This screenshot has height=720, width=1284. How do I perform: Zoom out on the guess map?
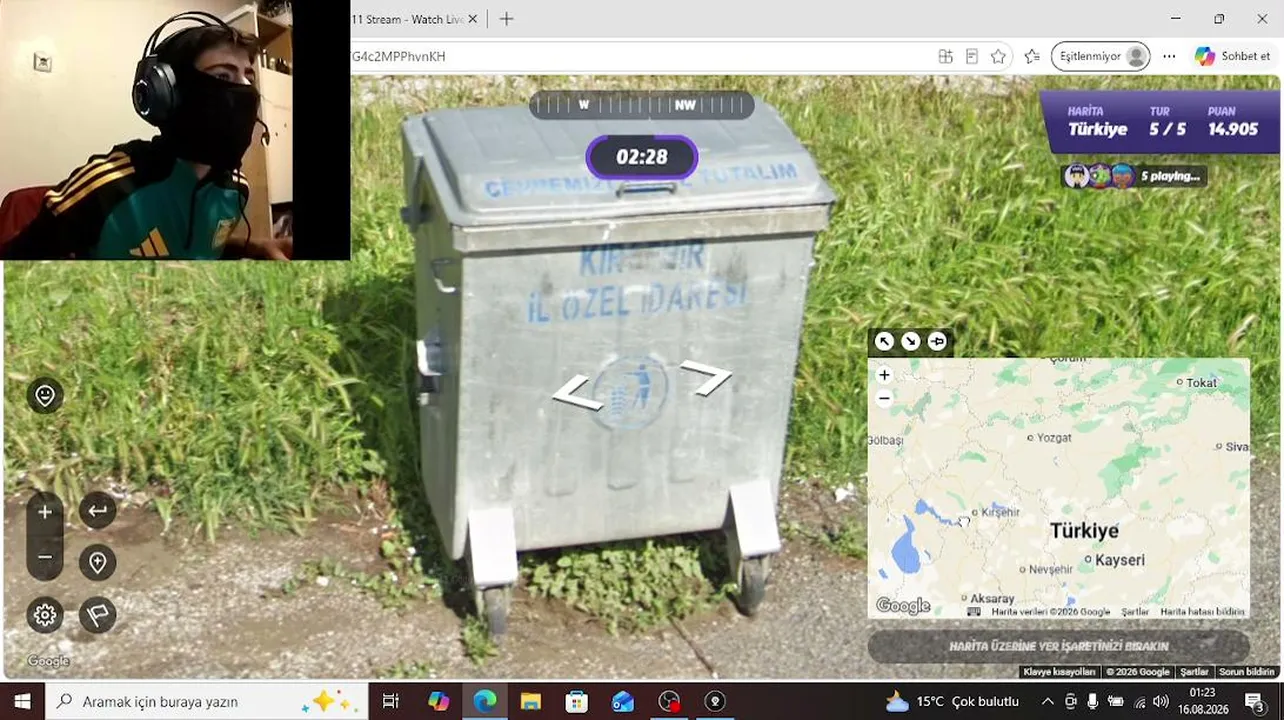(884, 398)
